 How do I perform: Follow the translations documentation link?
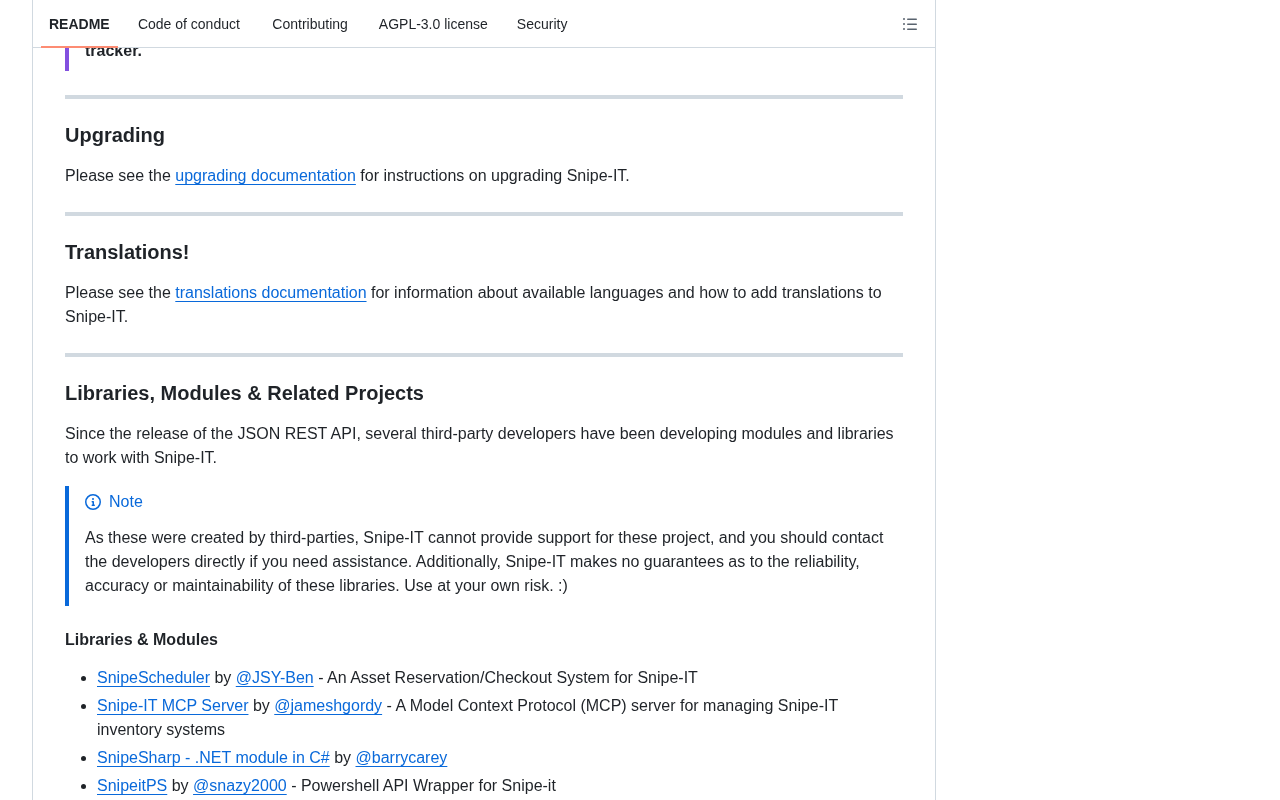[271, 293]
